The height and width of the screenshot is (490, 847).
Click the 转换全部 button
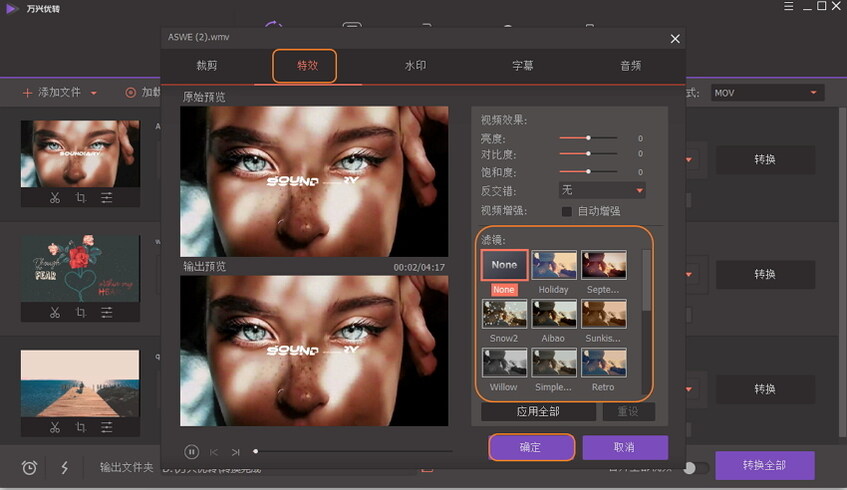click(765, 466)
